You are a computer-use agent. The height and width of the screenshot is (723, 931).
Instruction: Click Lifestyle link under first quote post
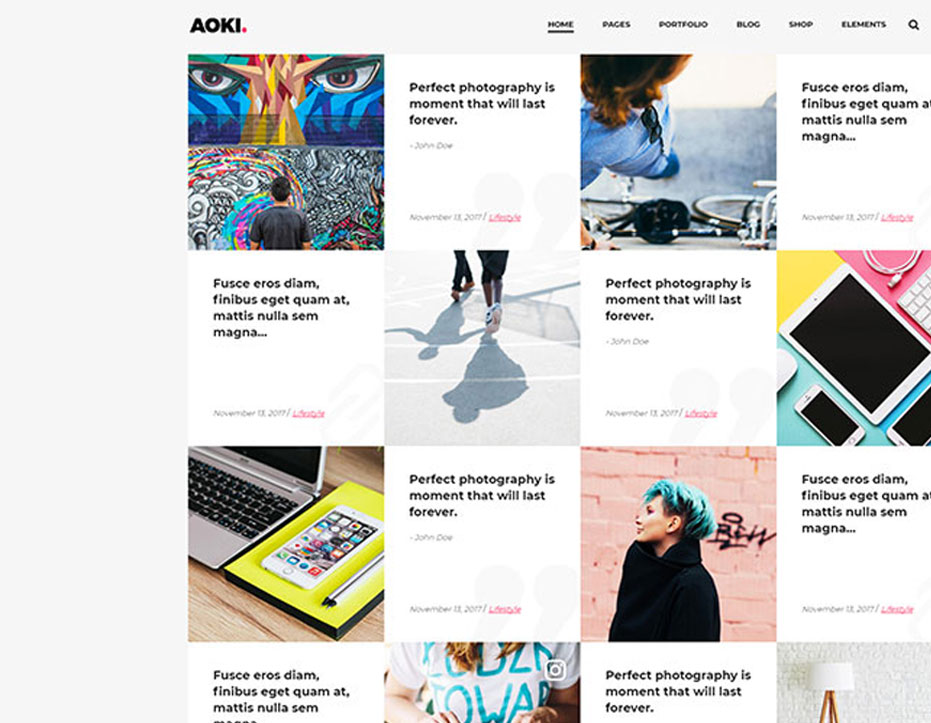point(505,217)
